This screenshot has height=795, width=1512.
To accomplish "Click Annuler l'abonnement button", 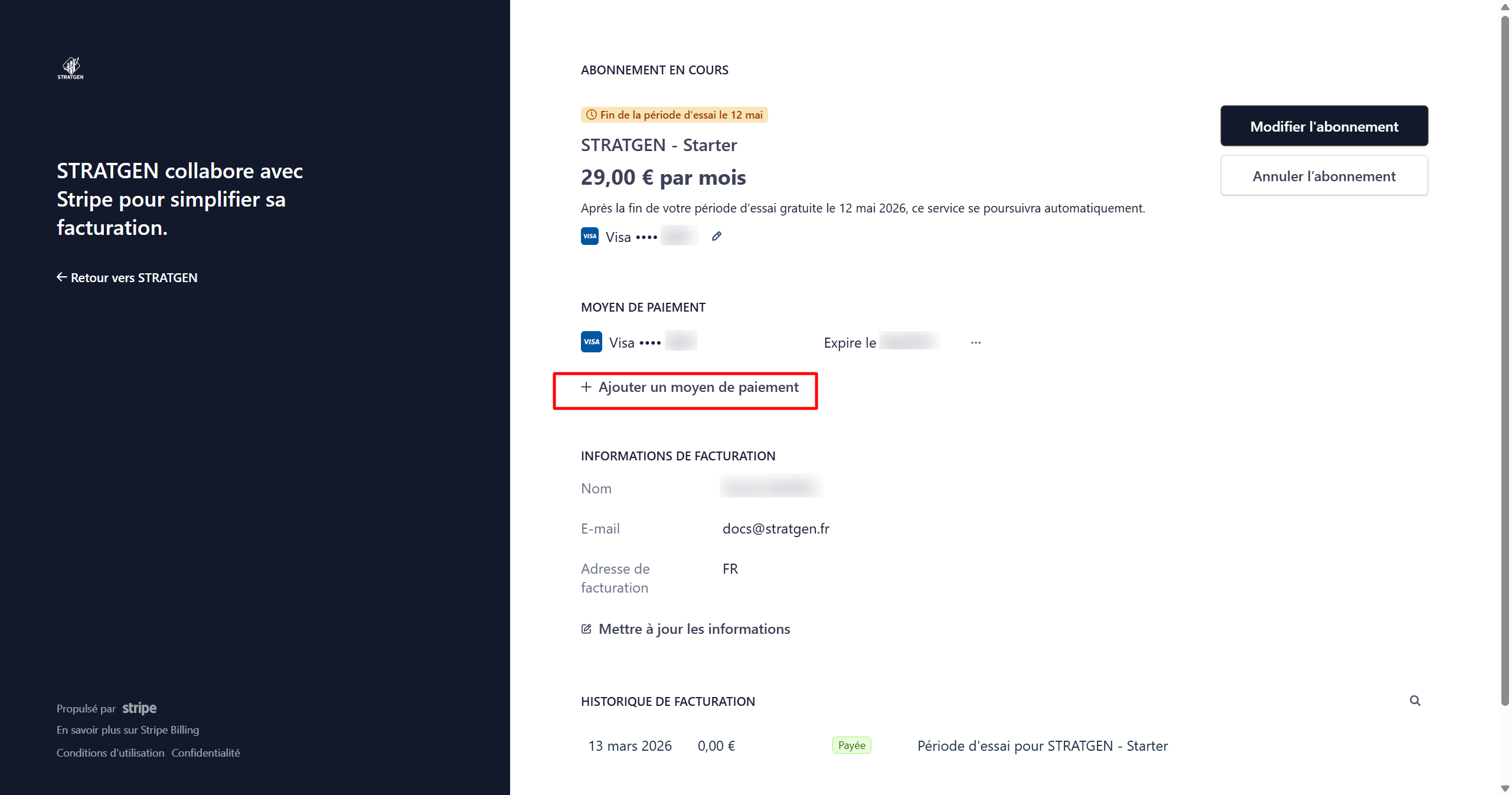I will (x=1324, y=176).
